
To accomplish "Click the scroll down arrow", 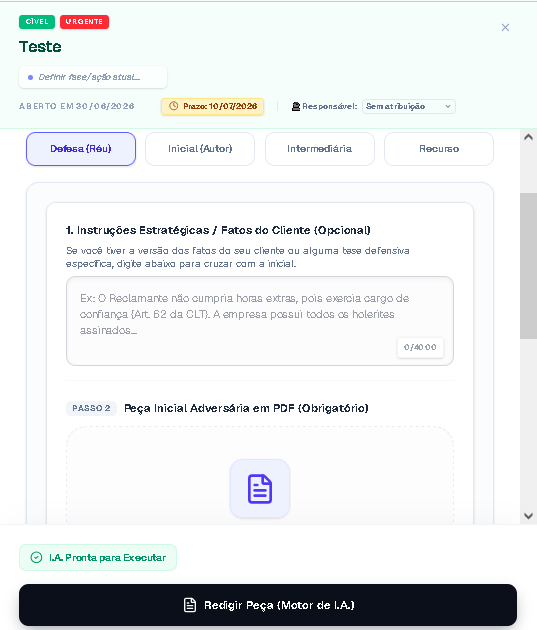I will pos(529,515).
